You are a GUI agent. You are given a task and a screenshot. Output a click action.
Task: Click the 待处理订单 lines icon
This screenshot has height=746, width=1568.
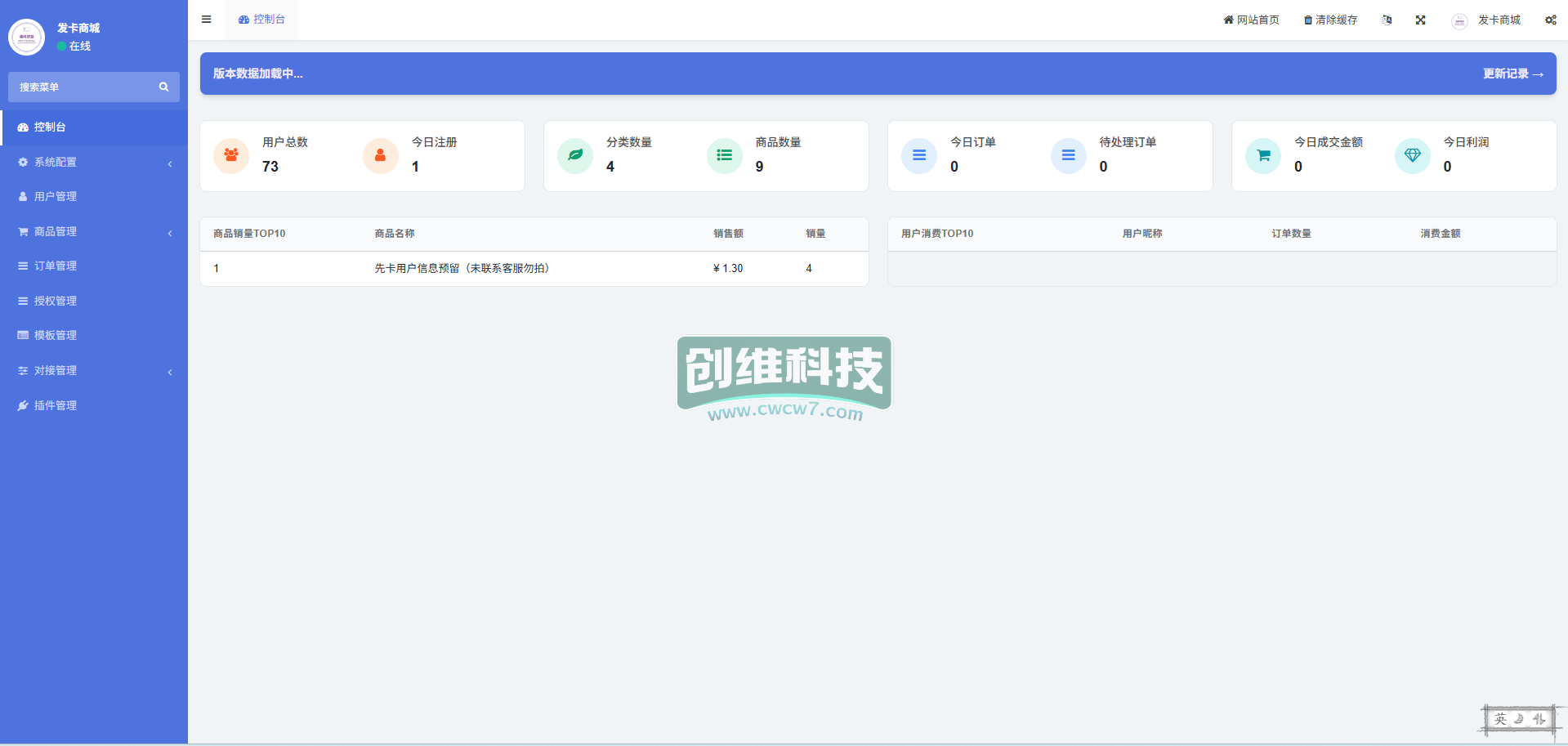pos(1068,155)
